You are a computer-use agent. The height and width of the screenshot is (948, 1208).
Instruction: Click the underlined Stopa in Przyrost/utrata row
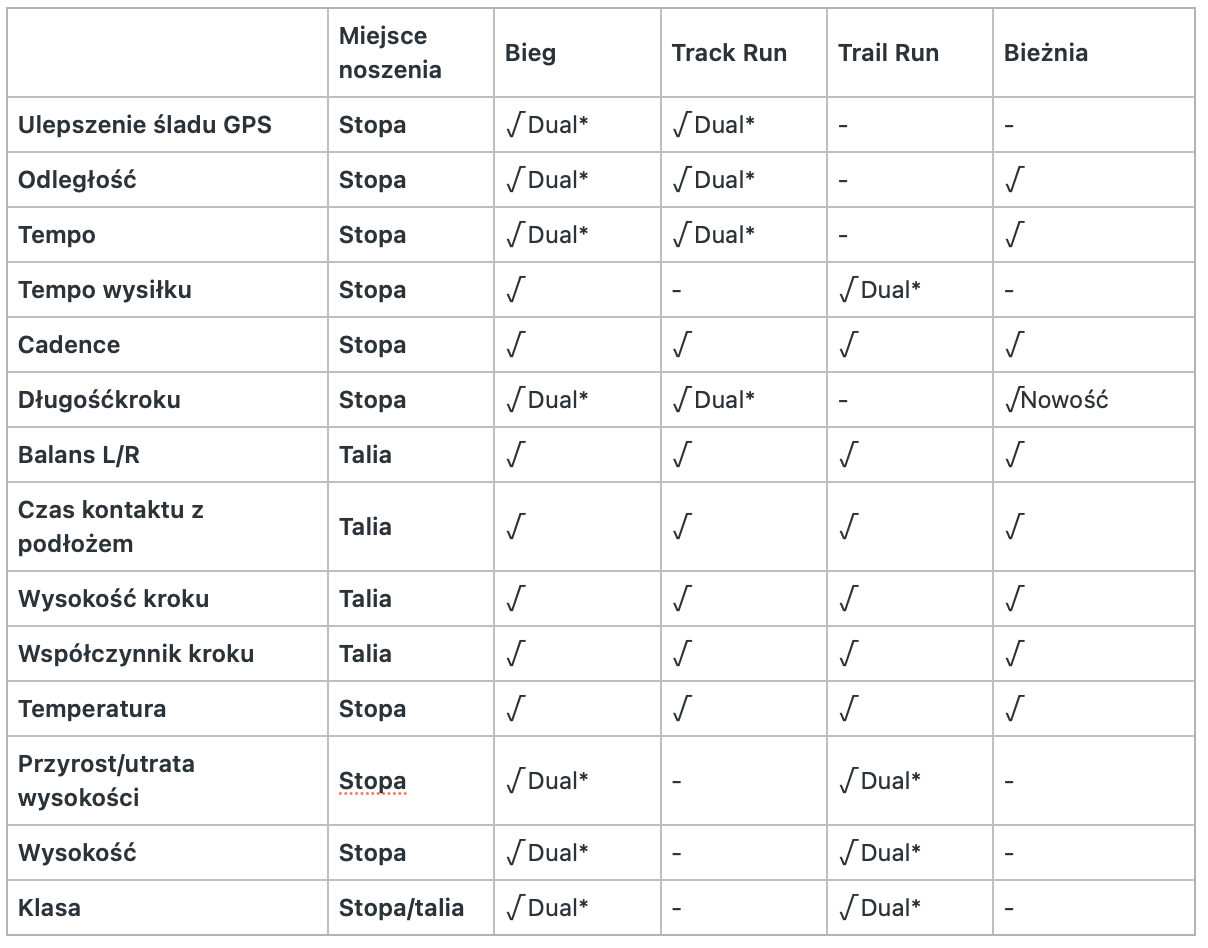click(372, 781)
